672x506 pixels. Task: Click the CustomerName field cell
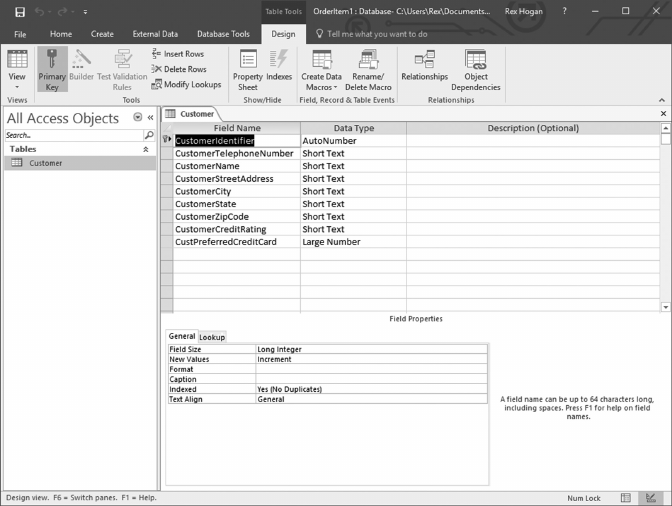pyautogui.click(x=237, y=166)
